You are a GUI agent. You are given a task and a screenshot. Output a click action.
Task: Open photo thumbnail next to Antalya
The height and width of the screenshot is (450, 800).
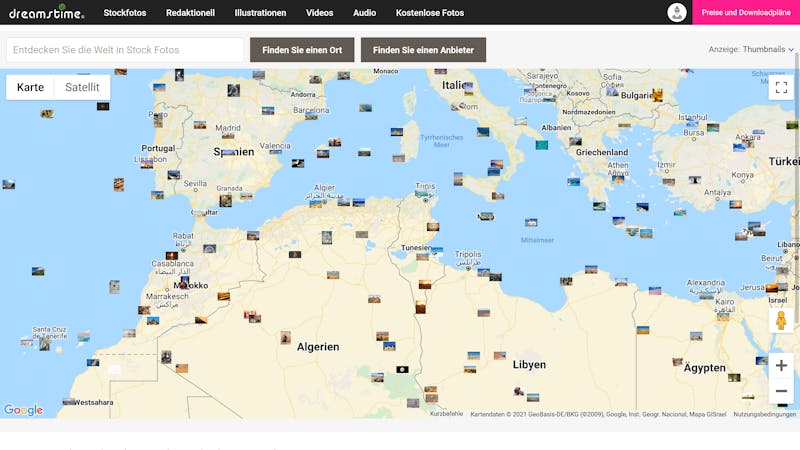735,205
